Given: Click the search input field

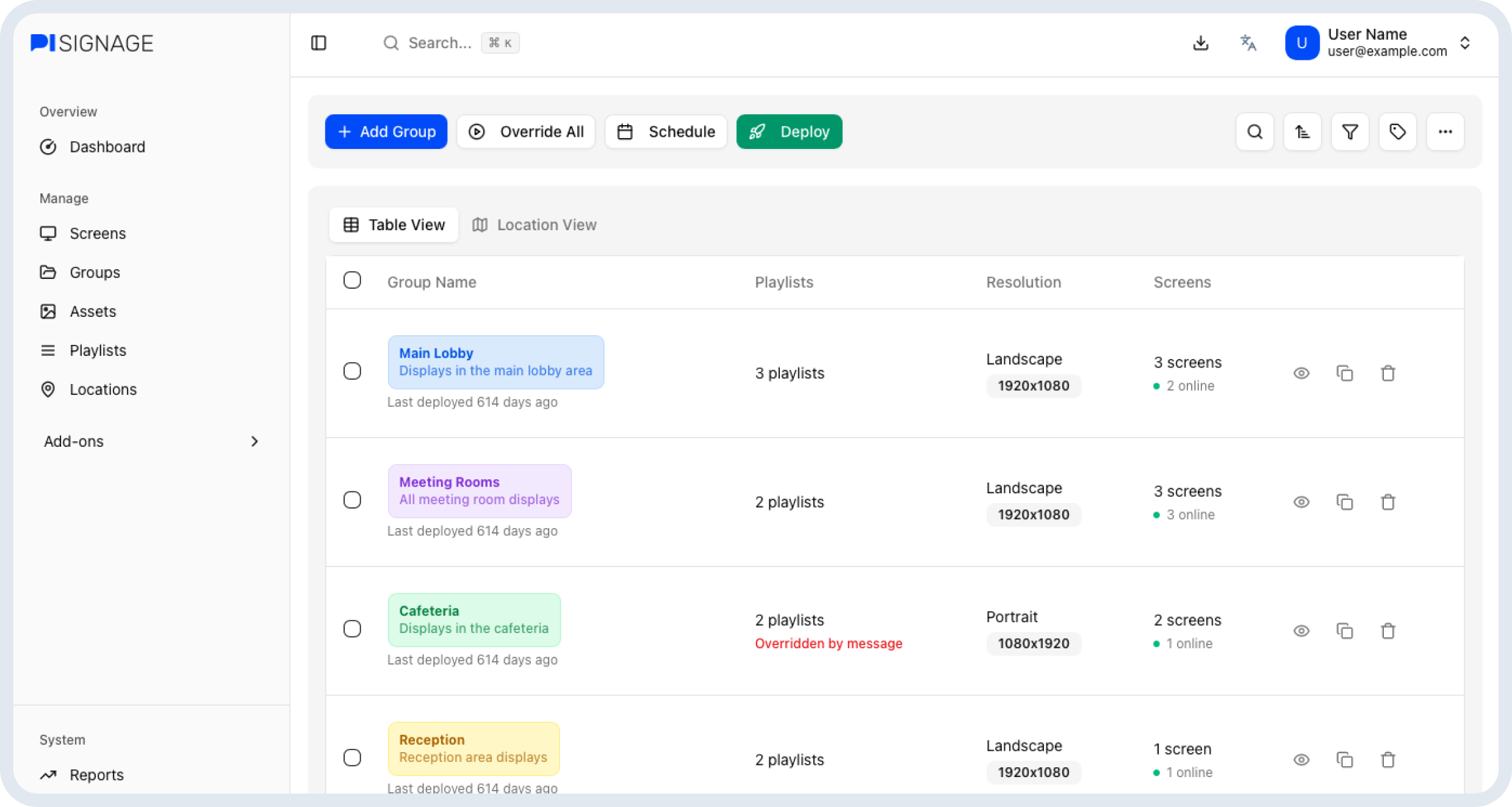Looking at the screenshot, I should [452, 43].
